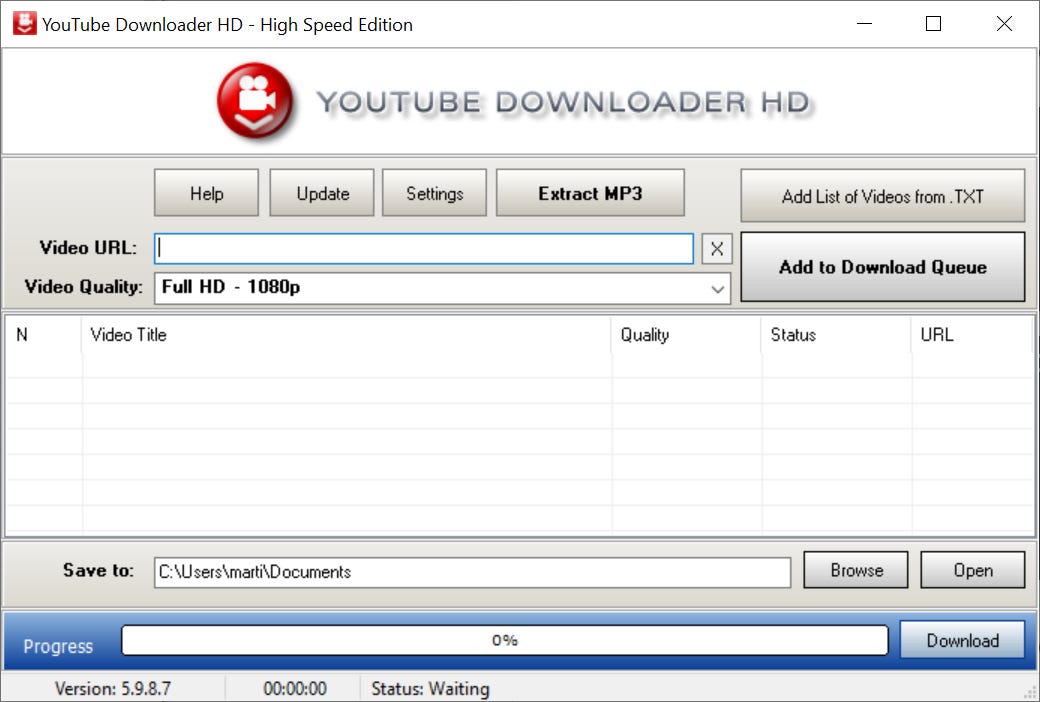Click the Video Quality: label
This screenshot has height=702, width=1040.
point(84,287)
